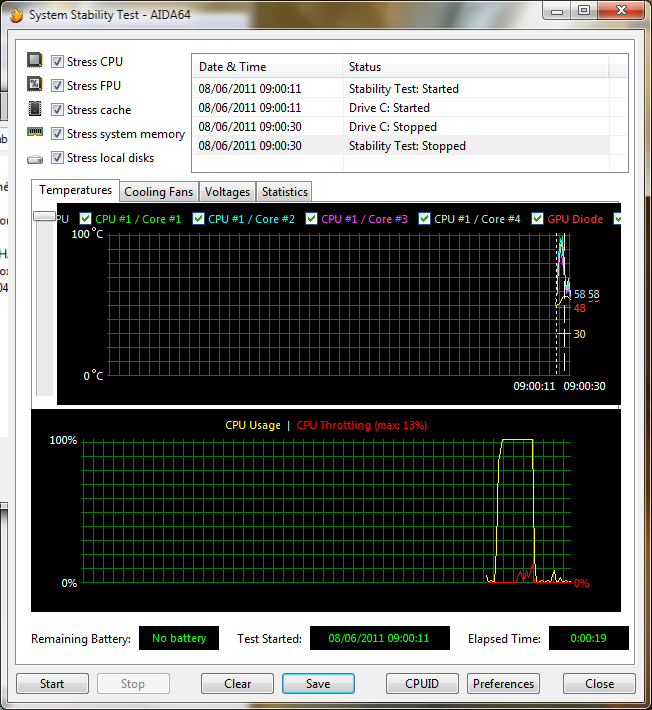Click the CPU chip icon beside Stress CPU
The width and height of the screenshot is (652, 710).
pos(35,60)
